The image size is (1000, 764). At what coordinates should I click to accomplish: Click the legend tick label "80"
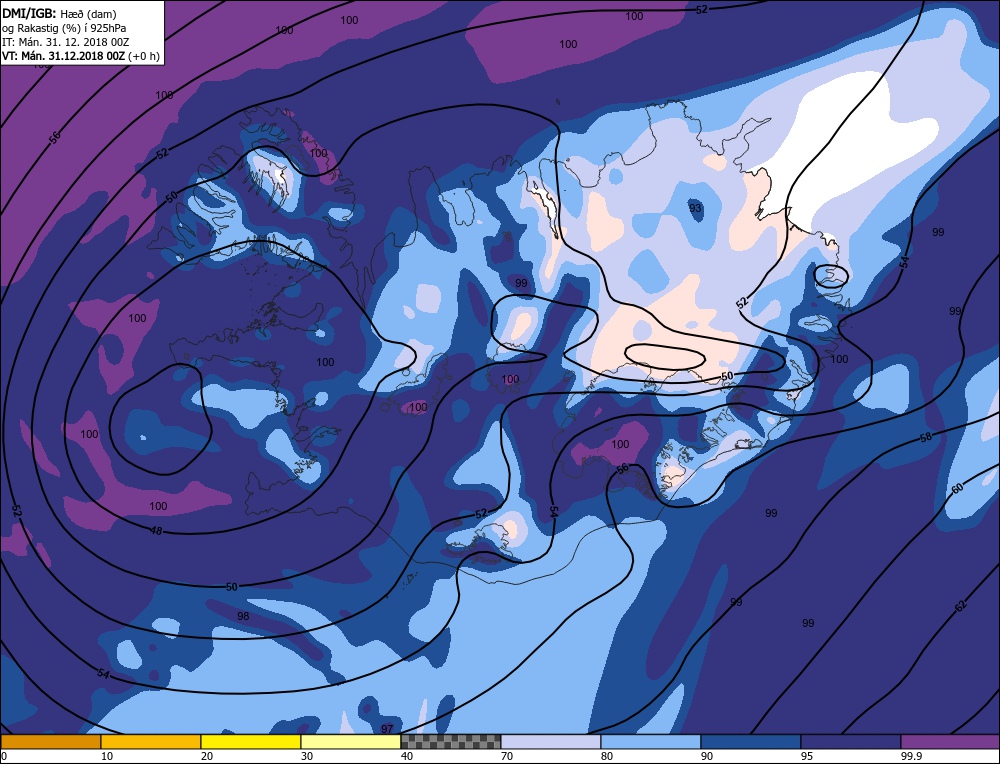tap(607, 756)
